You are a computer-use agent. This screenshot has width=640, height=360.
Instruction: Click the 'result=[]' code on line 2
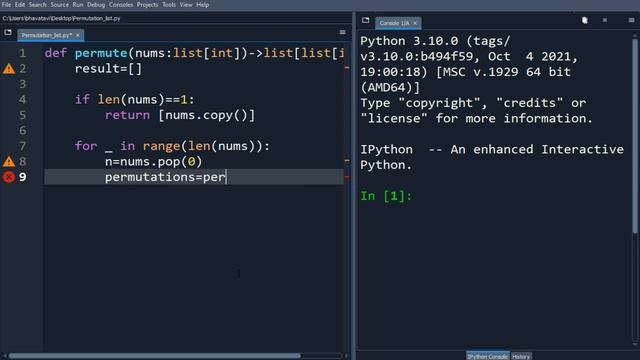[108, 69]
